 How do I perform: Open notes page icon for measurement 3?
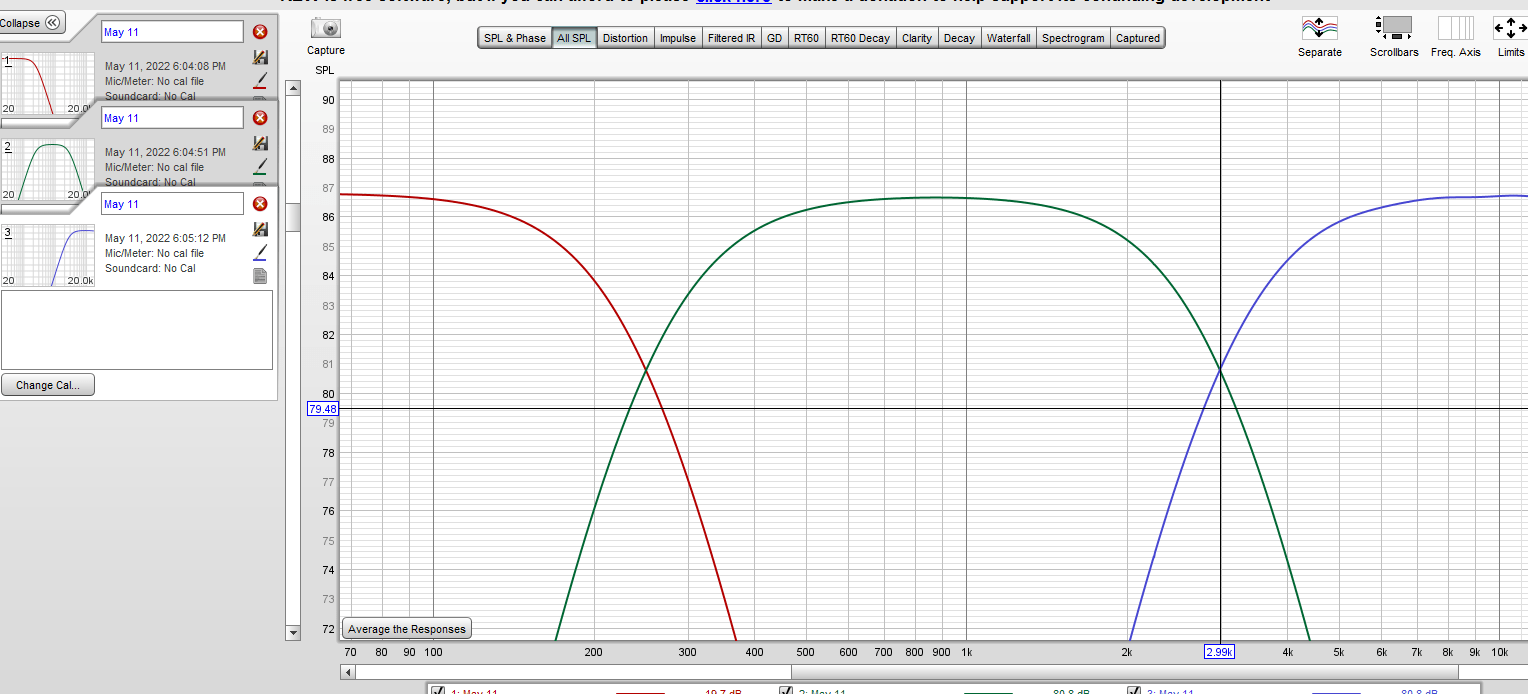[261, 275]
